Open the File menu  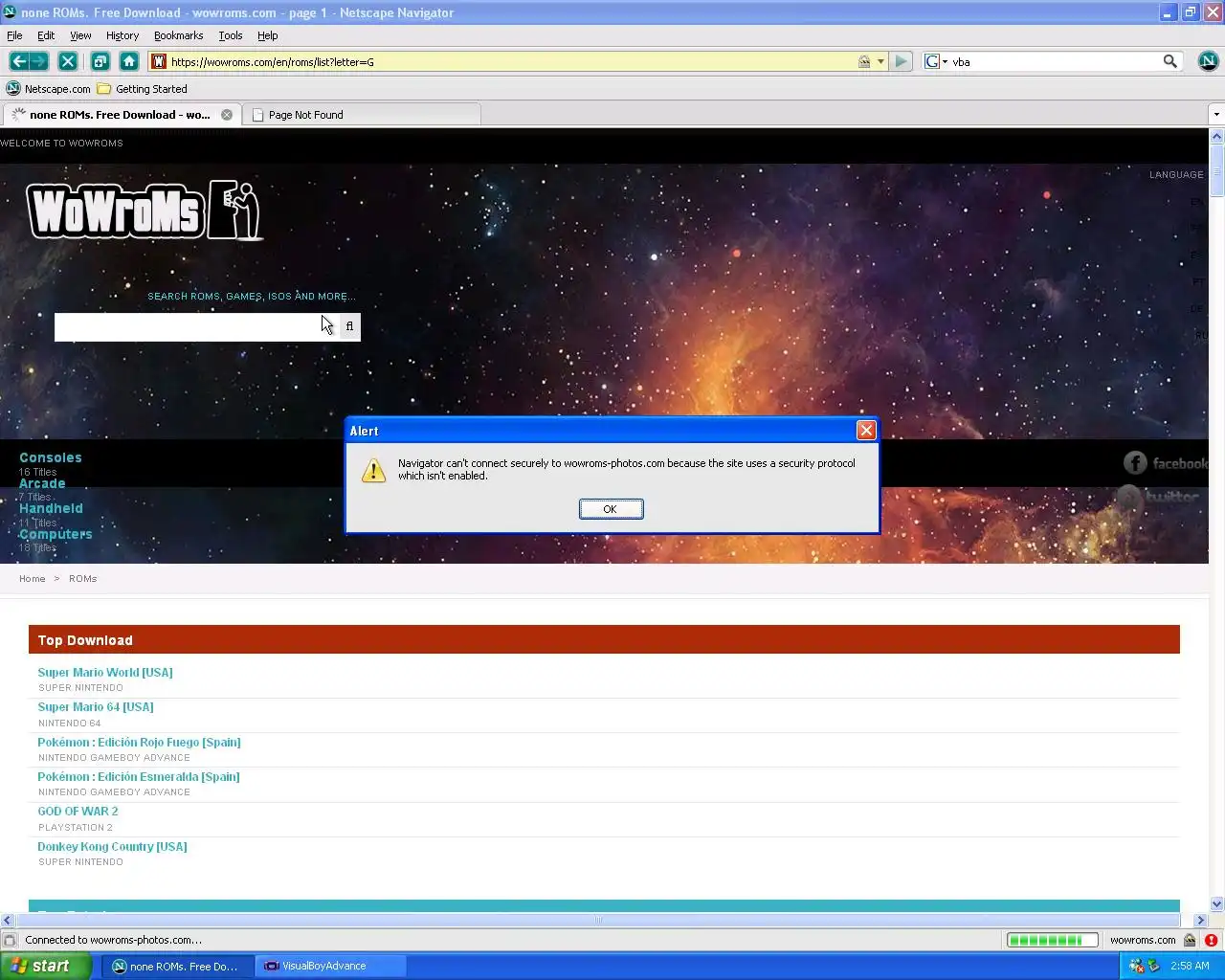pos(14,35)
